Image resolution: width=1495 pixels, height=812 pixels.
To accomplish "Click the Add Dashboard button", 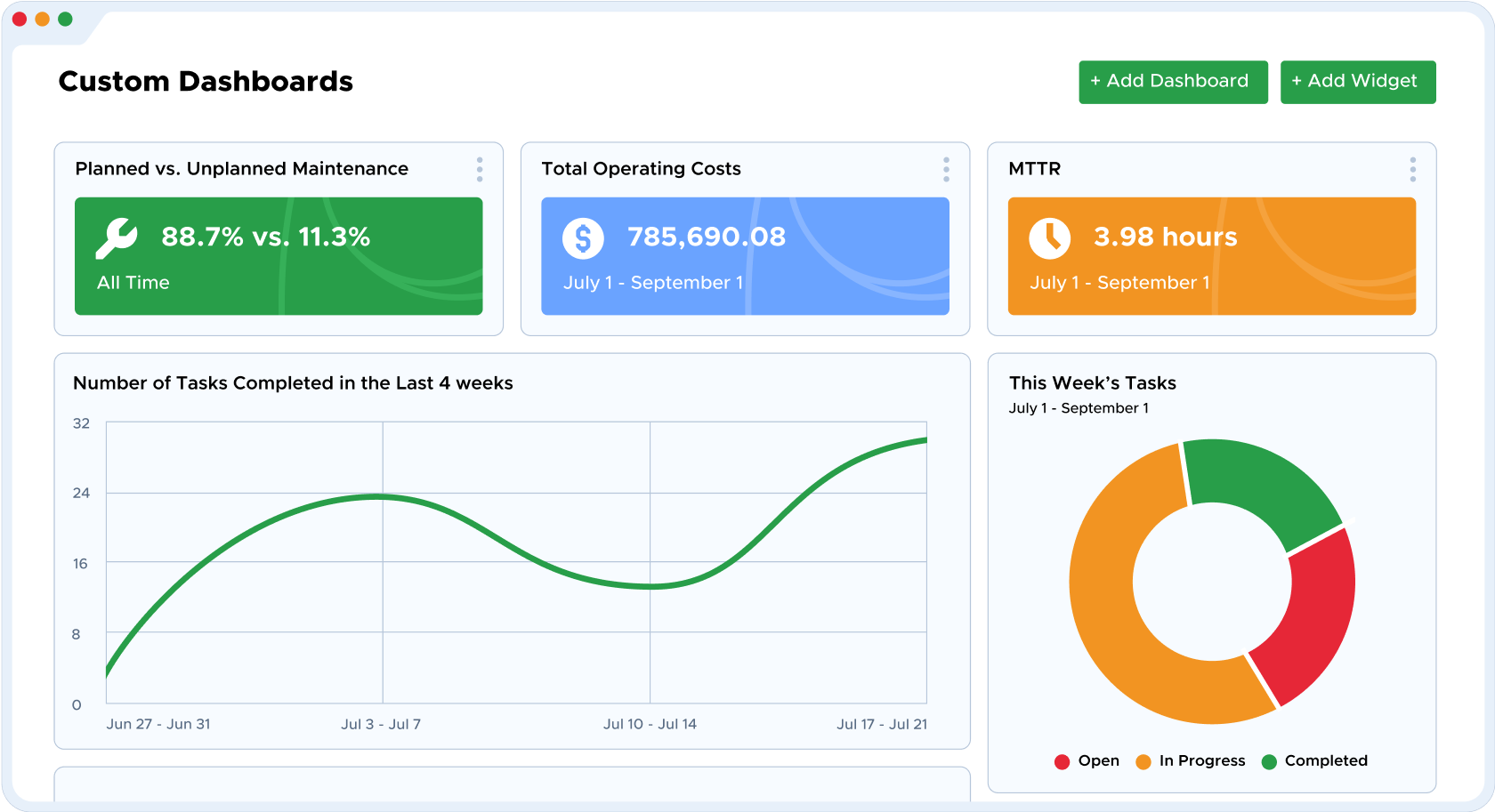I will click(x=1173, y=82).
